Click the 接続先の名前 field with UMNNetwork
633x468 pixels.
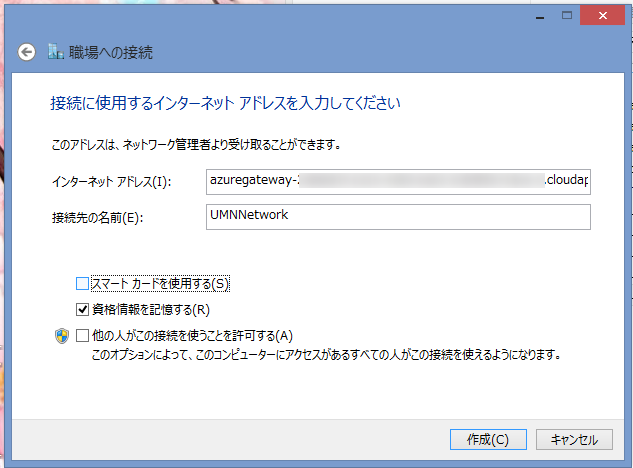[x=398, y=217]
